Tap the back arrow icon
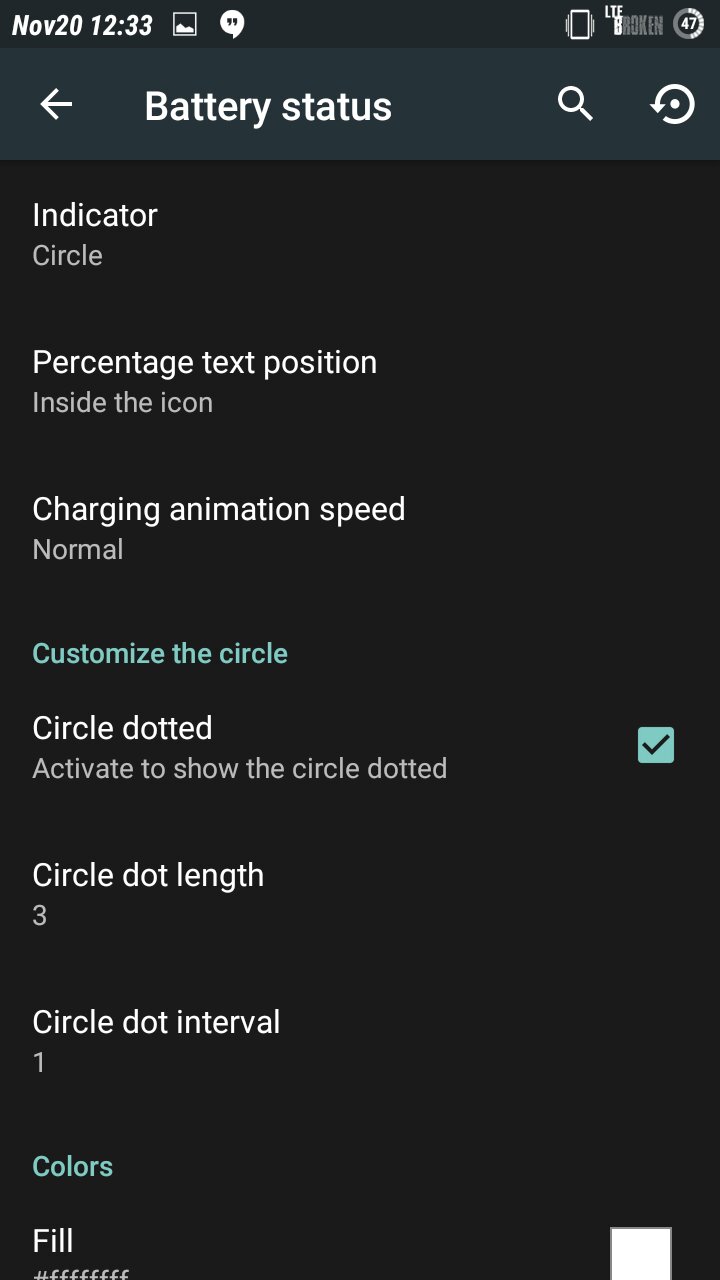The image size is (720, 1280). pyautogui.click(x=56, y=104)
